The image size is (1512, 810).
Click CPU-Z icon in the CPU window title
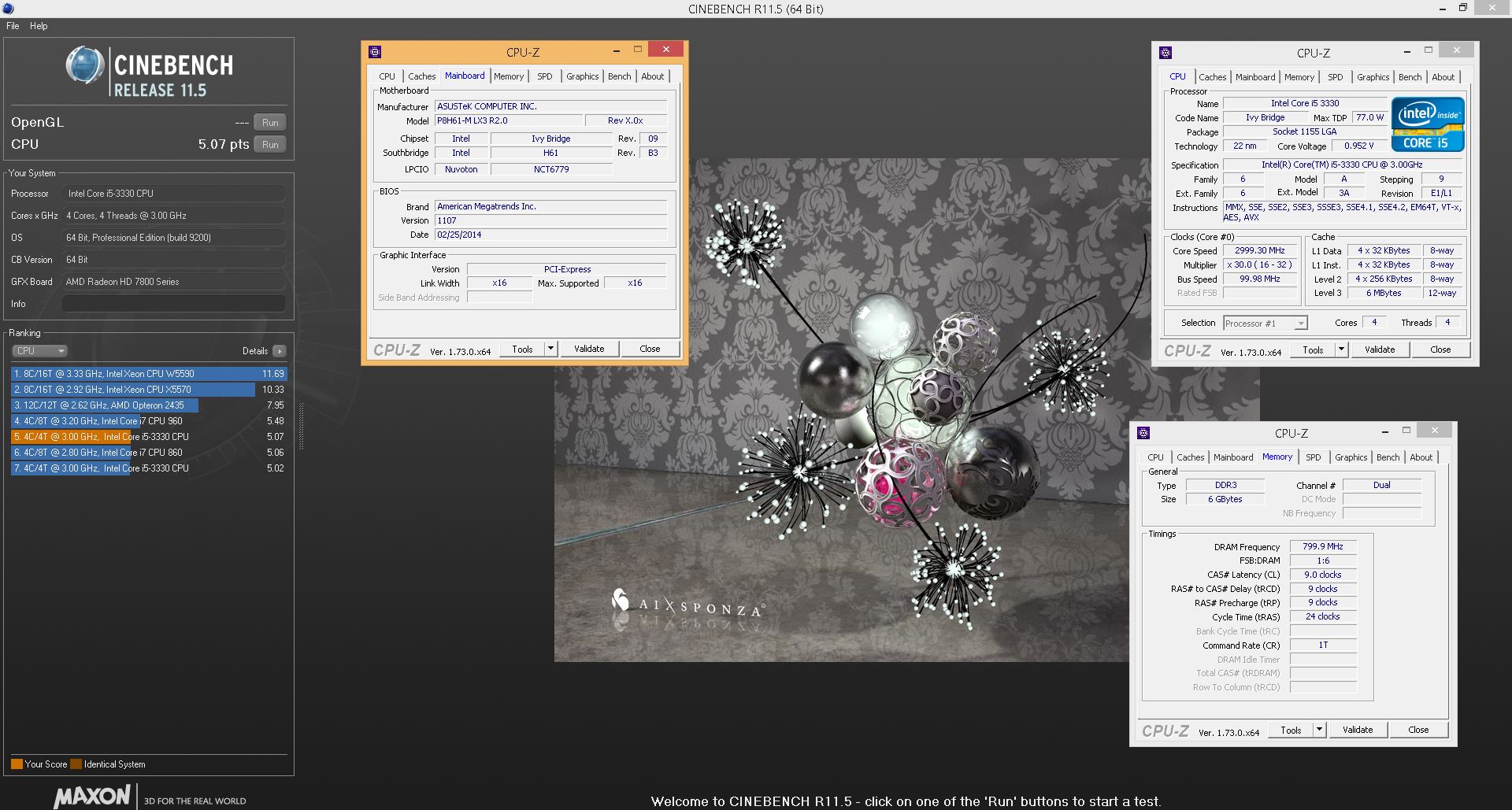tap(1166, 53)
